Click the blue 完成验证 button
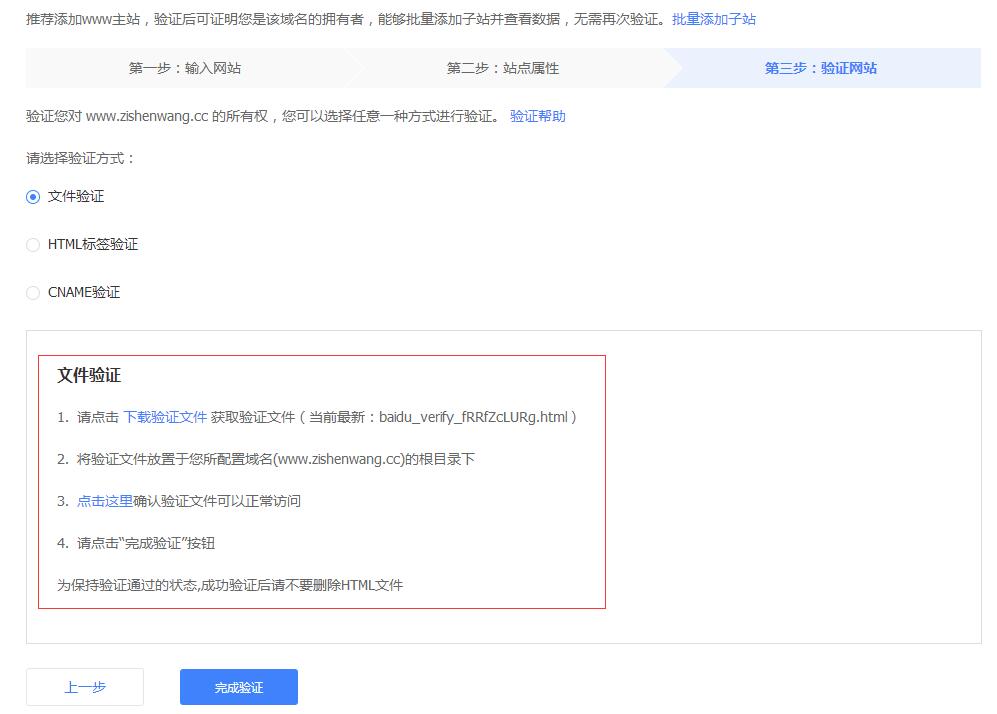Image resolution: width=997 pixels, height=714 pixels. coord(238,686)
